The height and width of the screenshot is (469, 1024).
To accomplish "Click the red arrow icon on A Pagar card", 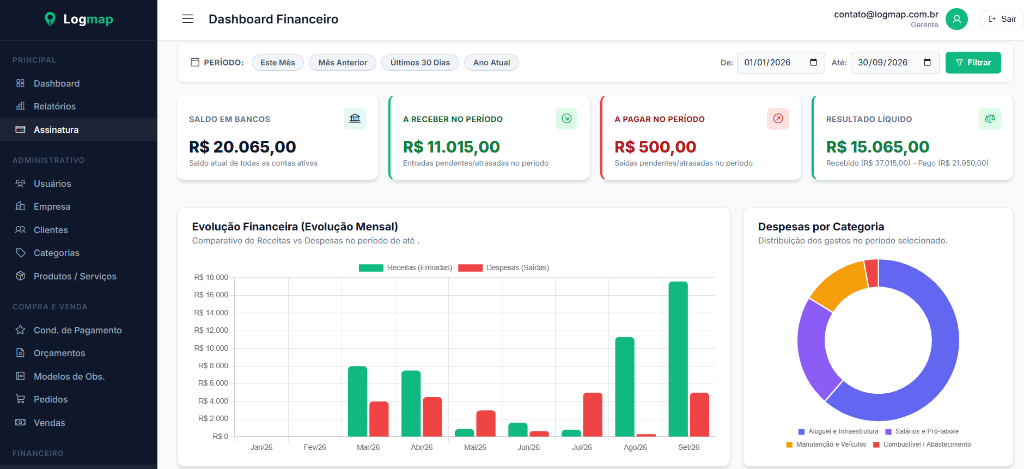I will [778, 118].
